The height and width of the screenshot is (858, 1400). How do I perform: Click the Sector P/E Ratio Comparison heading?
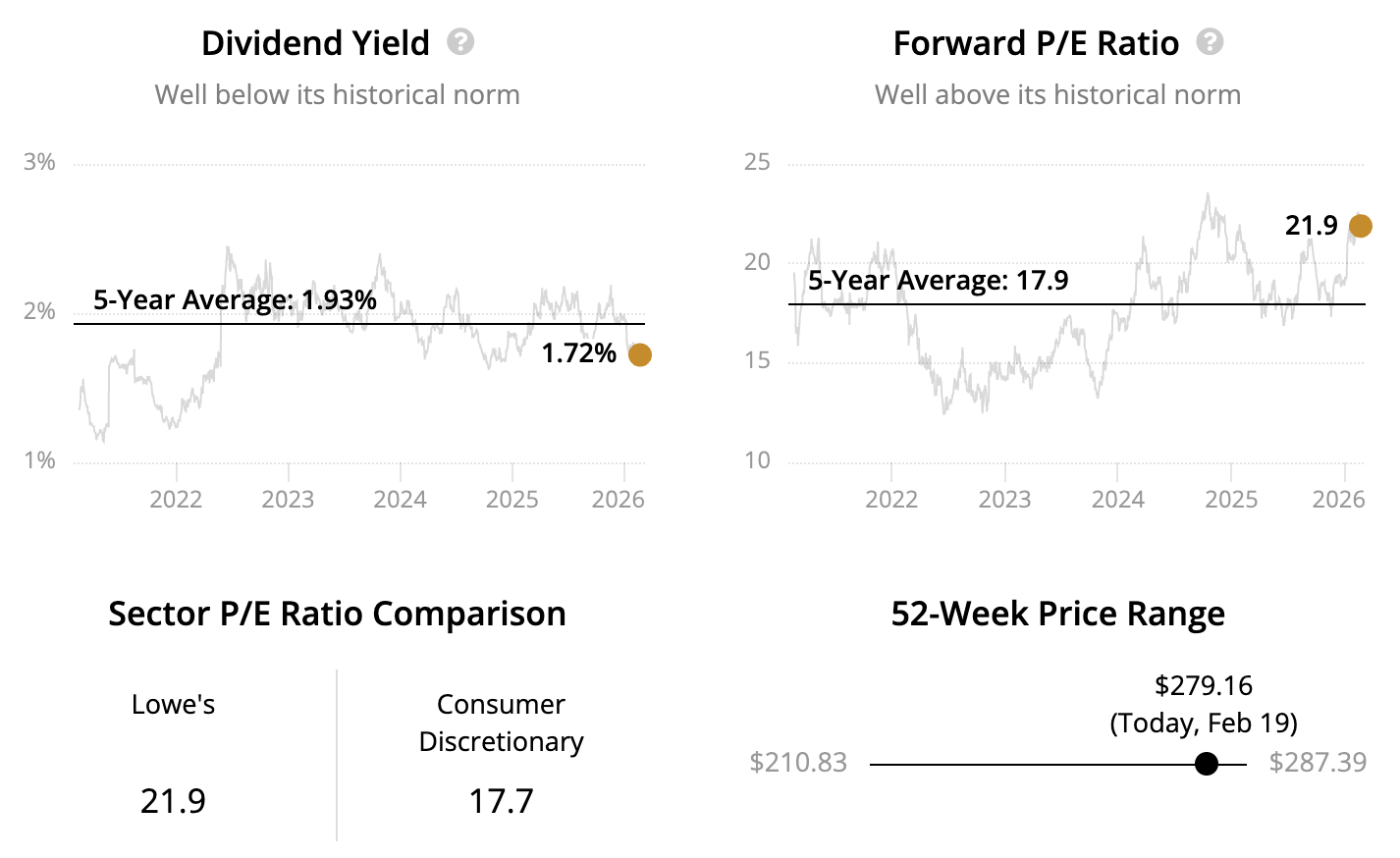(337, 614)
